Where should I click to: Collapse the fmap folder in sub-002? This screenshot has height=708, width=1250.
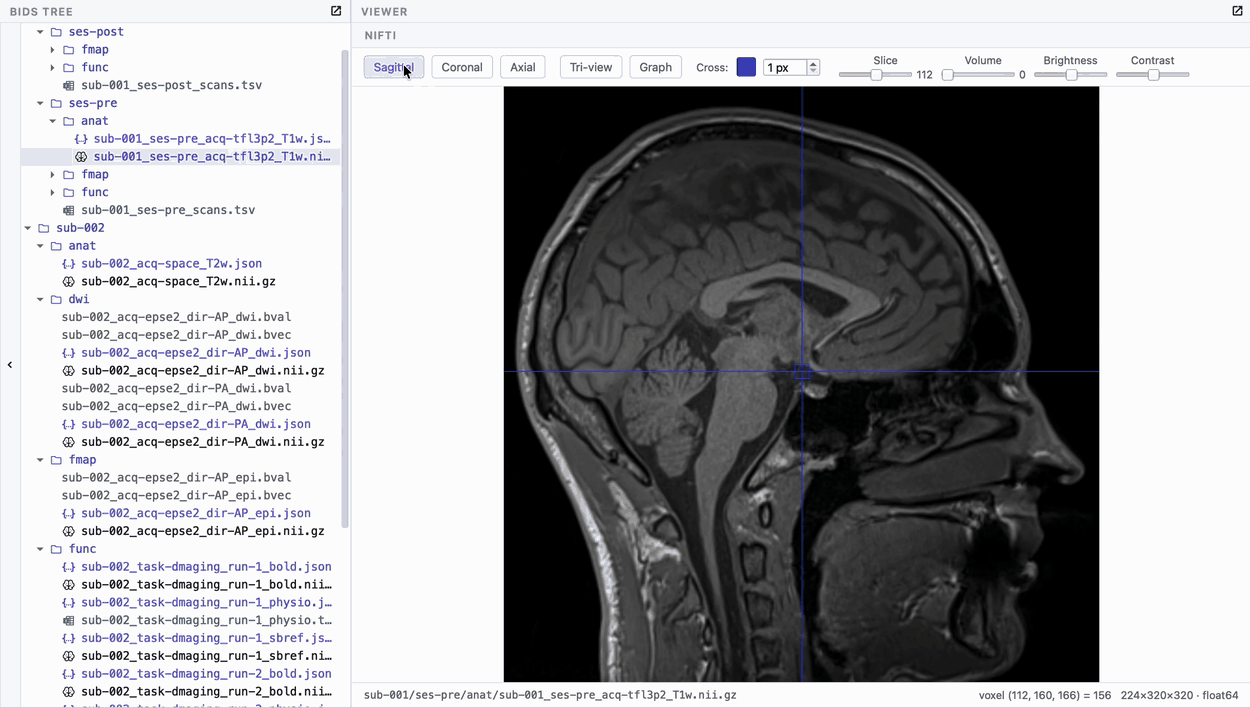(x=41, y=460)
